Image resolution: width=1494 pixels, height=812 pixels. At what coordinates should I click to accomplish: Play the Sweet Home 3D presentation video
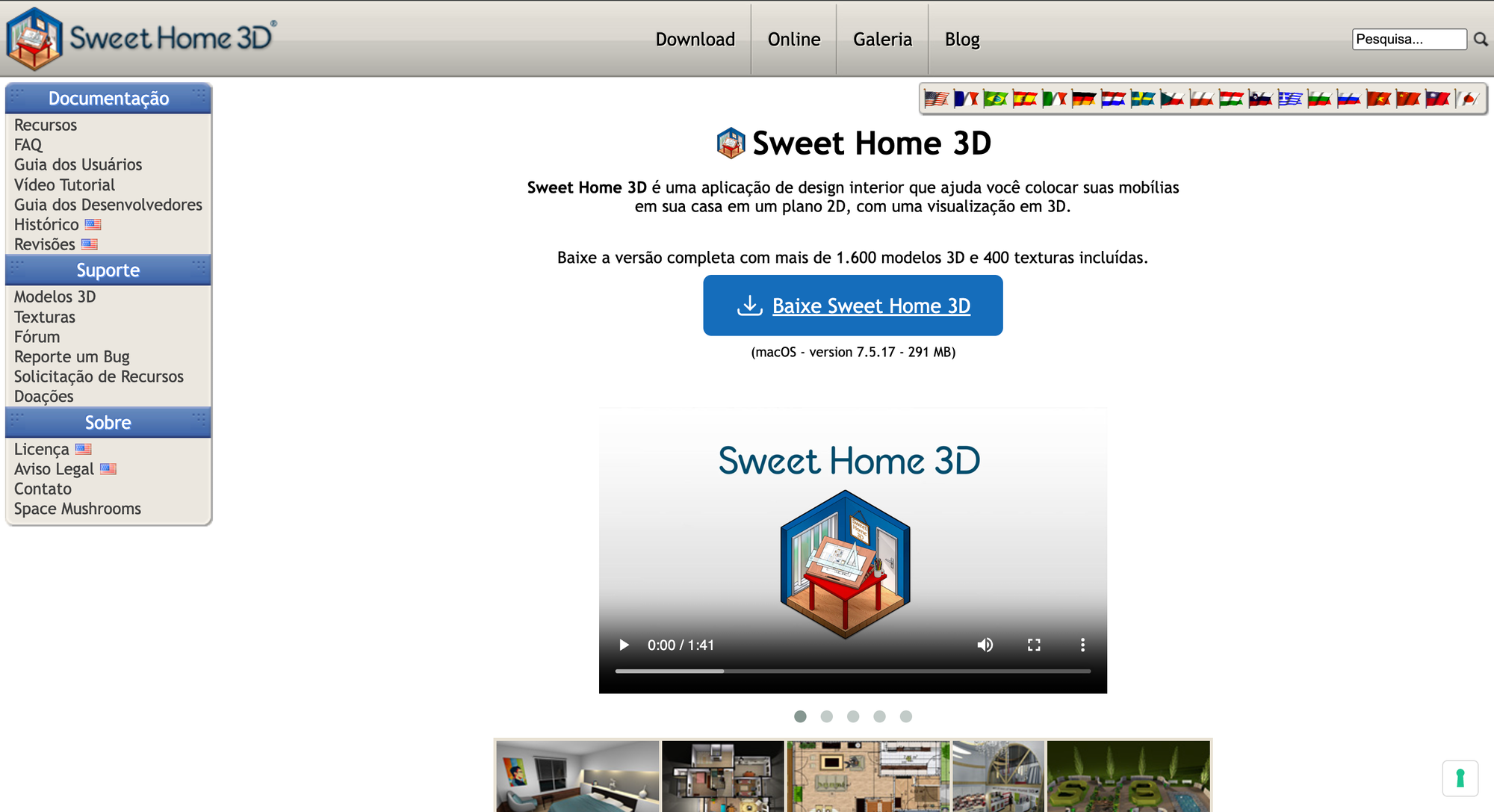[x=624, y=645]
